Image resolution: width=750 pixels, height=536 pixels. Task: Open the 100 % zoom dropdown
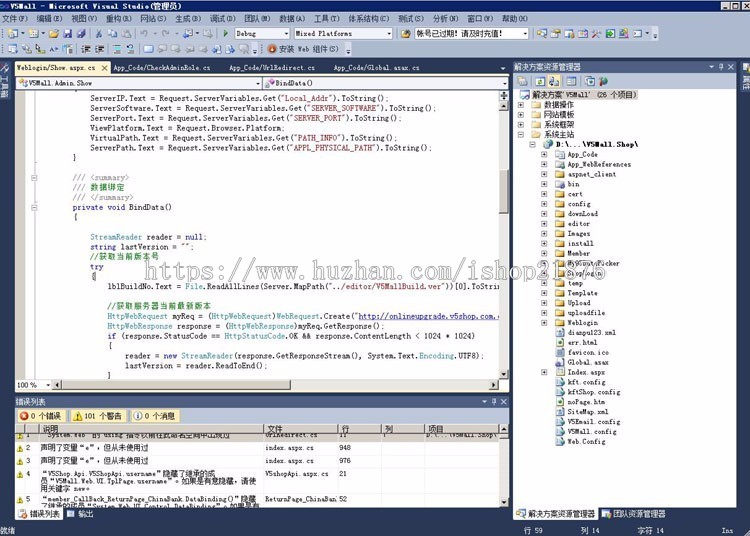48,385
